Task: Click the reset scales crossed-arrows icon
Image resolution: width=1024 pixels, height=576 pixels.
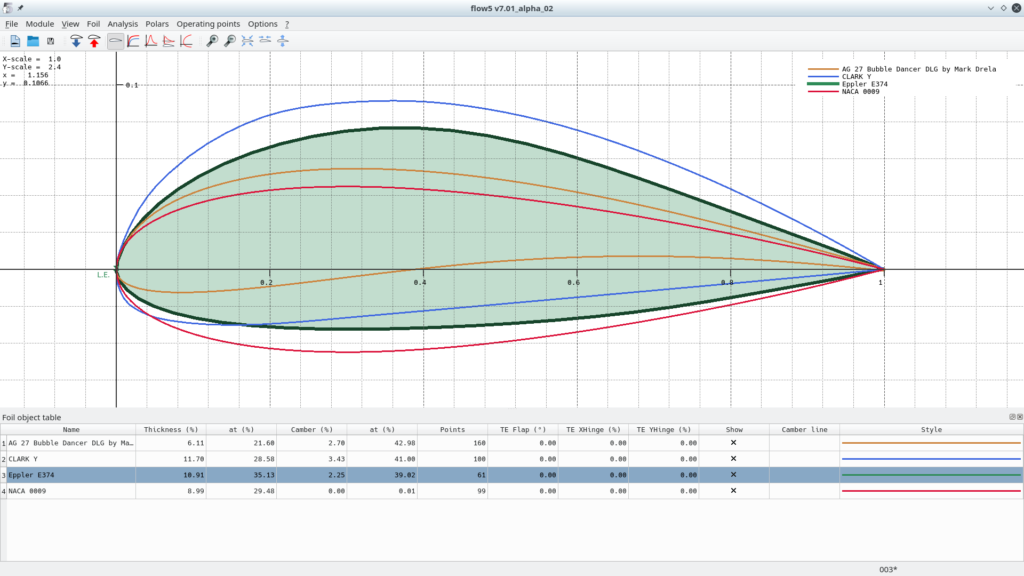Action: click(247, 41)
